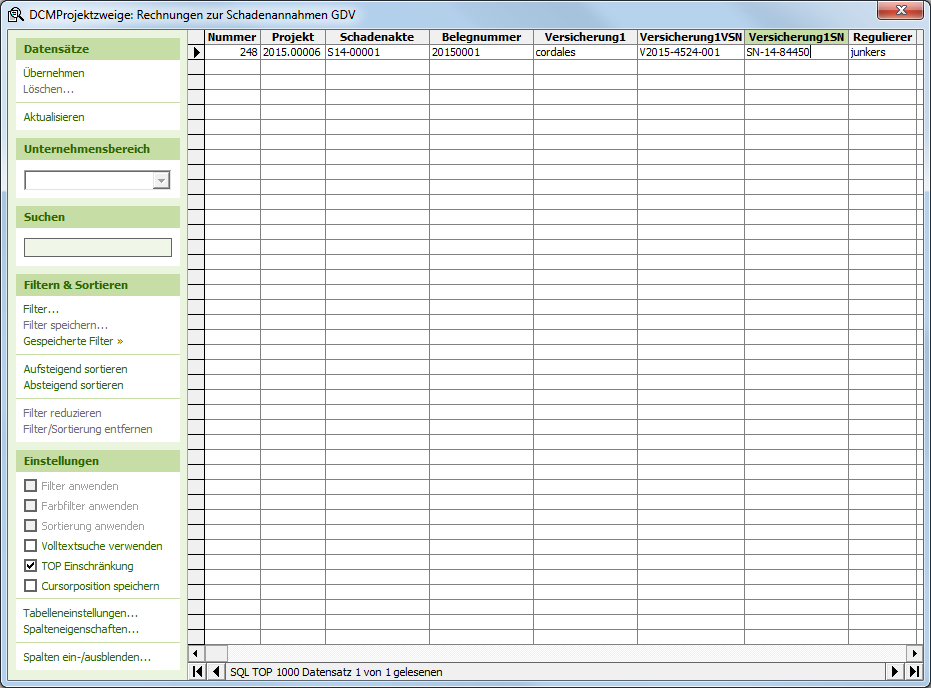Click the application icon in title bar
Screen dimensions: 931x688
[15, 15]
